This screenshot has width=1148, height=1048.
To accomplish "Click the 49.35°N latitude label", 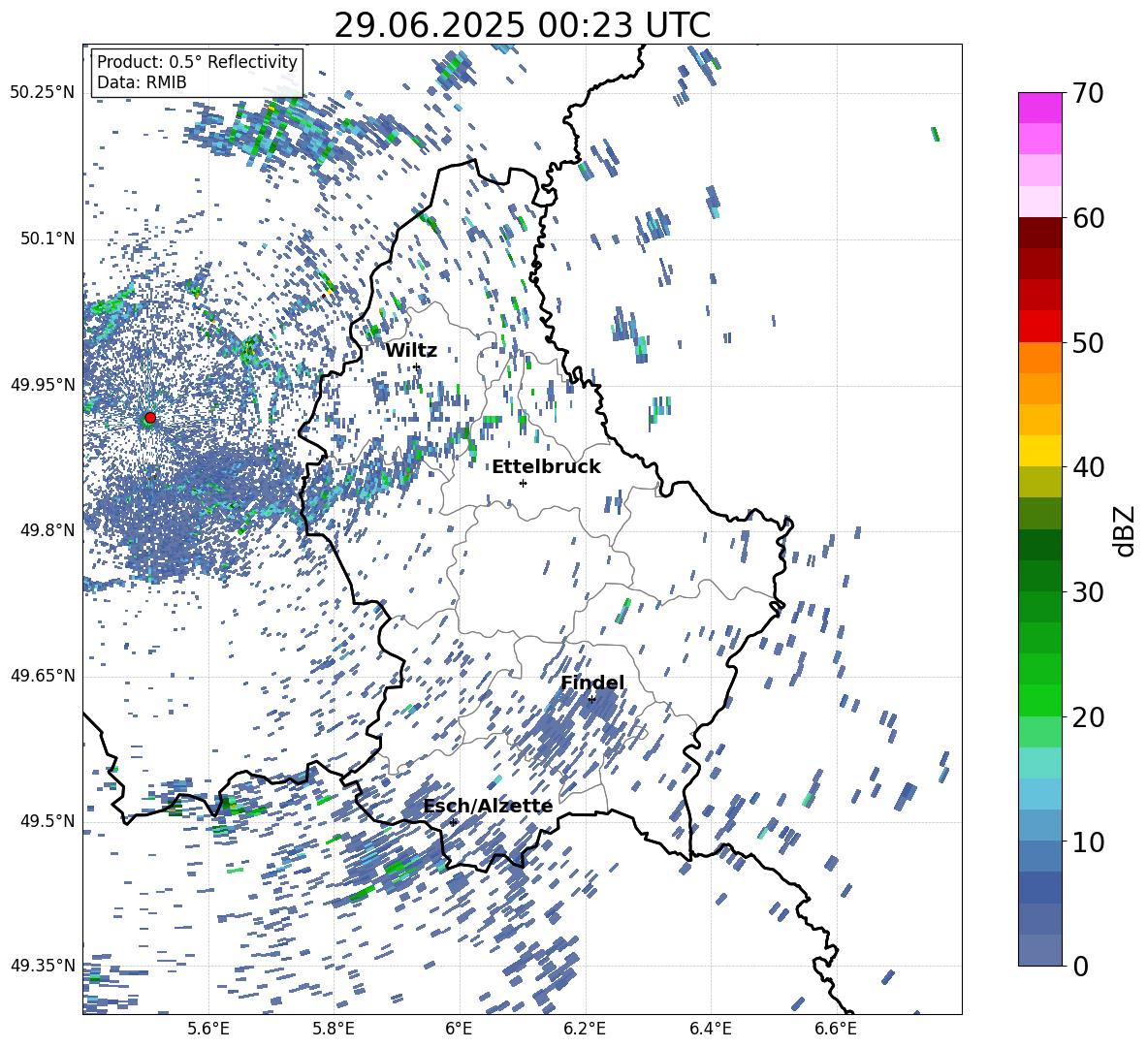I will [43, 966].
